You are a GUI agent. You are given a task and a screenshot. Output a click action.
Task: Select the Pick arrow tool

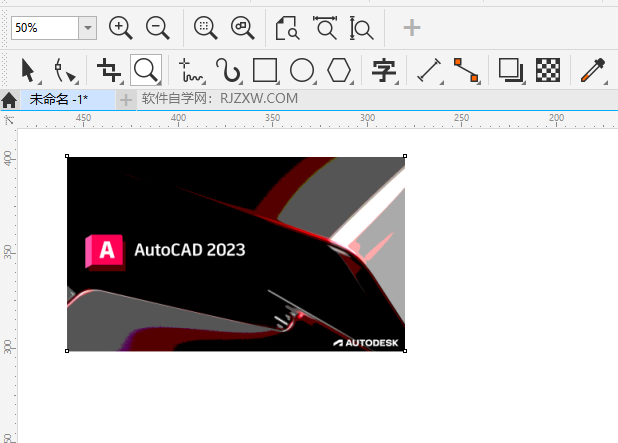[28, 70]
